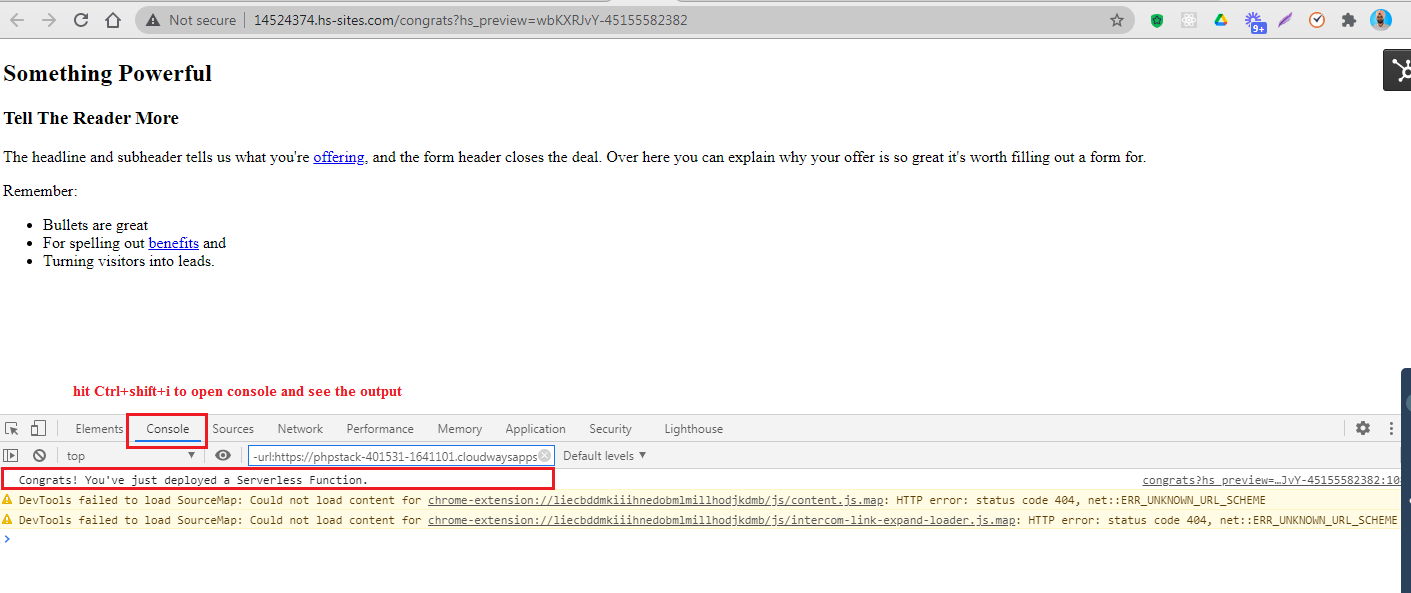Click inside the console filter input field
This screenshot has width=1411, height=593.
(400, 455)
